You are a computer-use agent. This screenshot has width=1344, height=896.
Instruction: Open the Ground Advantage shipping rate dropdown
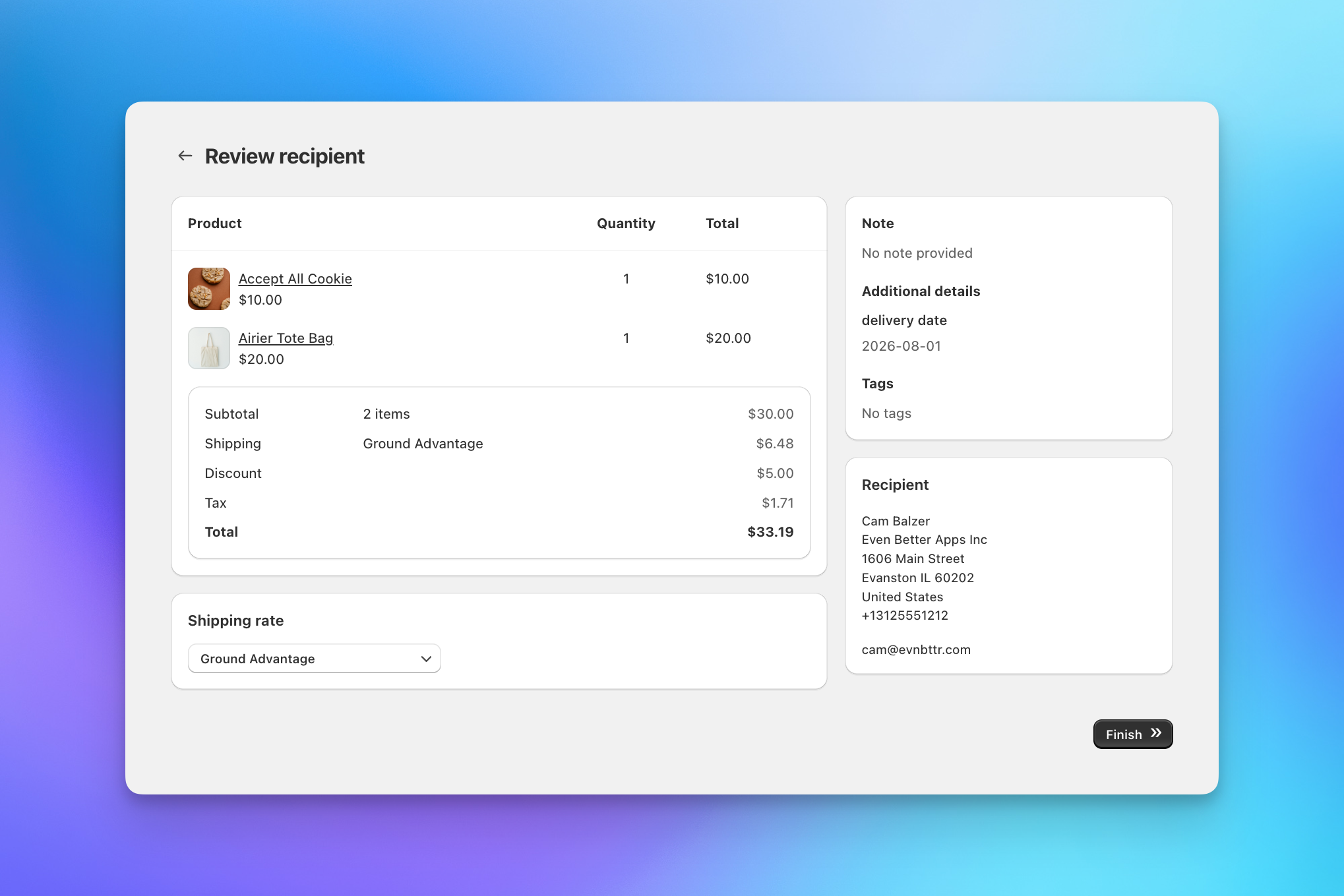tap(315, 659)
